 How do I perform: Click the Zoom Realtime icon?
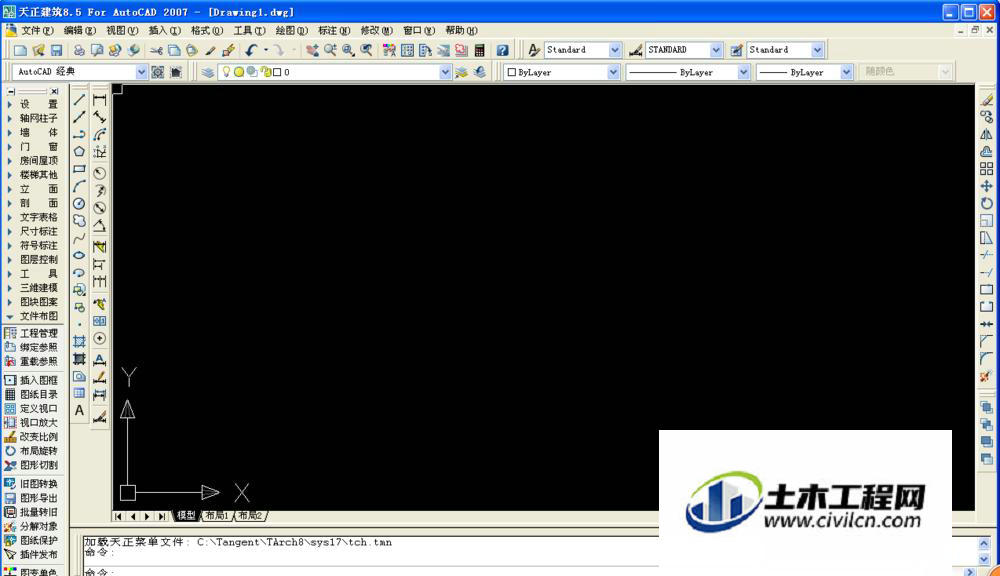pyautogui.click(x=330, y=50)
